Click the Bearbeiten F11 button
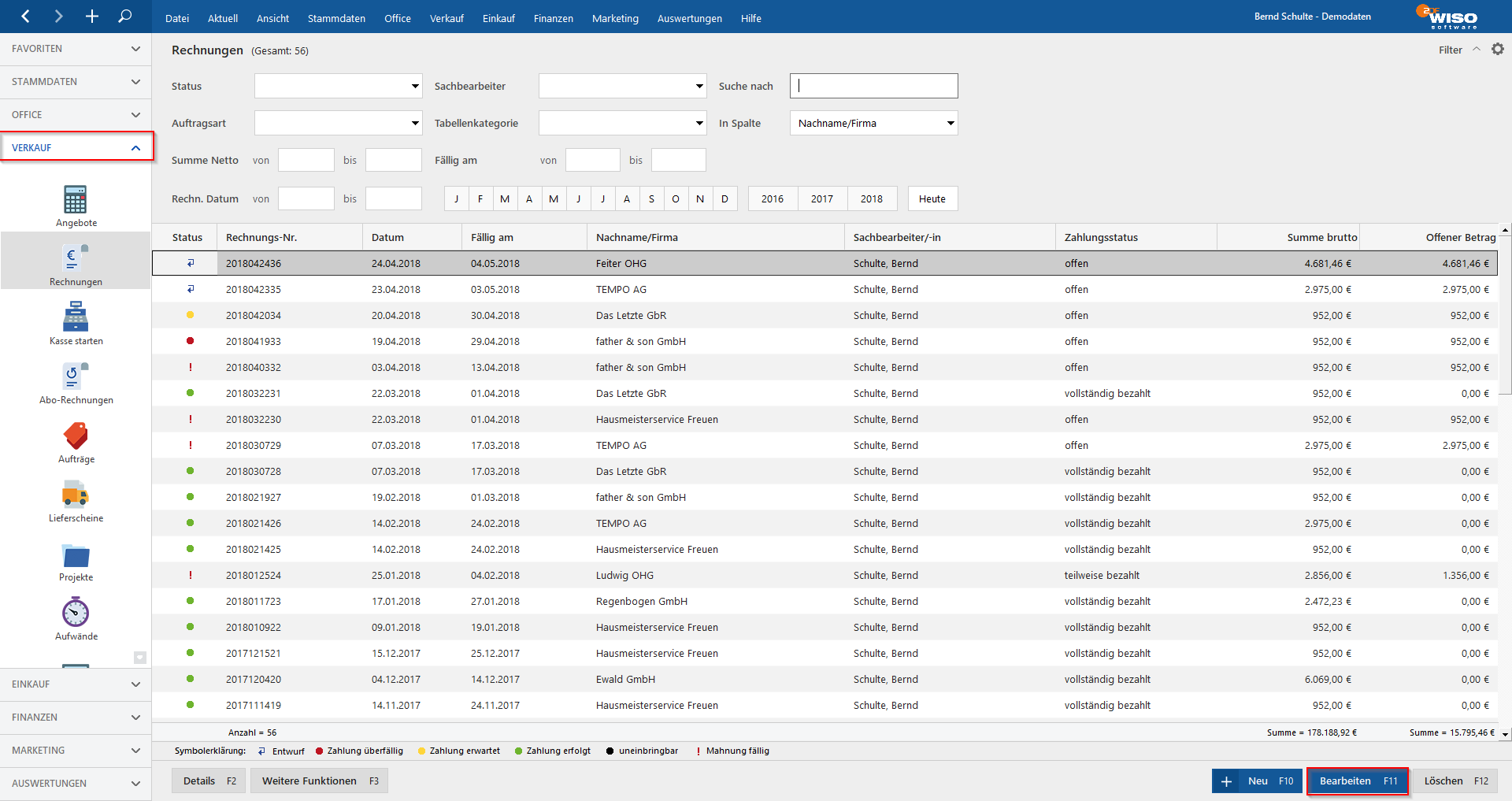This screenshot has width=1512, height=801. pyautogui.click(x=1358, y=781)
